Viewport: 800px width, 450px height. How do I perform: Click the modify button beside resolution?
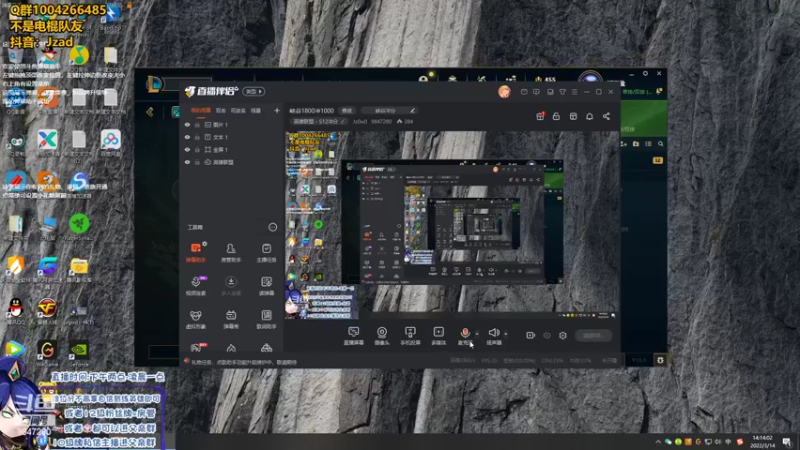click(x=347, y=110)
